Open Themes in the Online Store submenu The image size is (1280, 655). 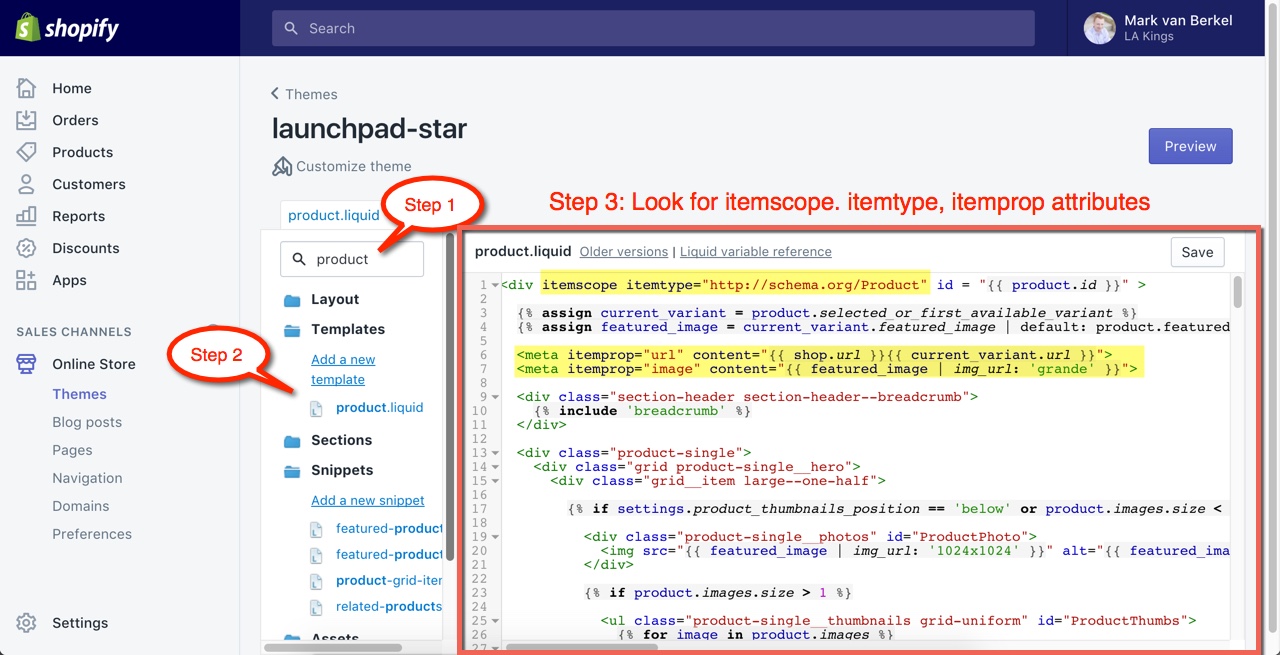(80, 394)
